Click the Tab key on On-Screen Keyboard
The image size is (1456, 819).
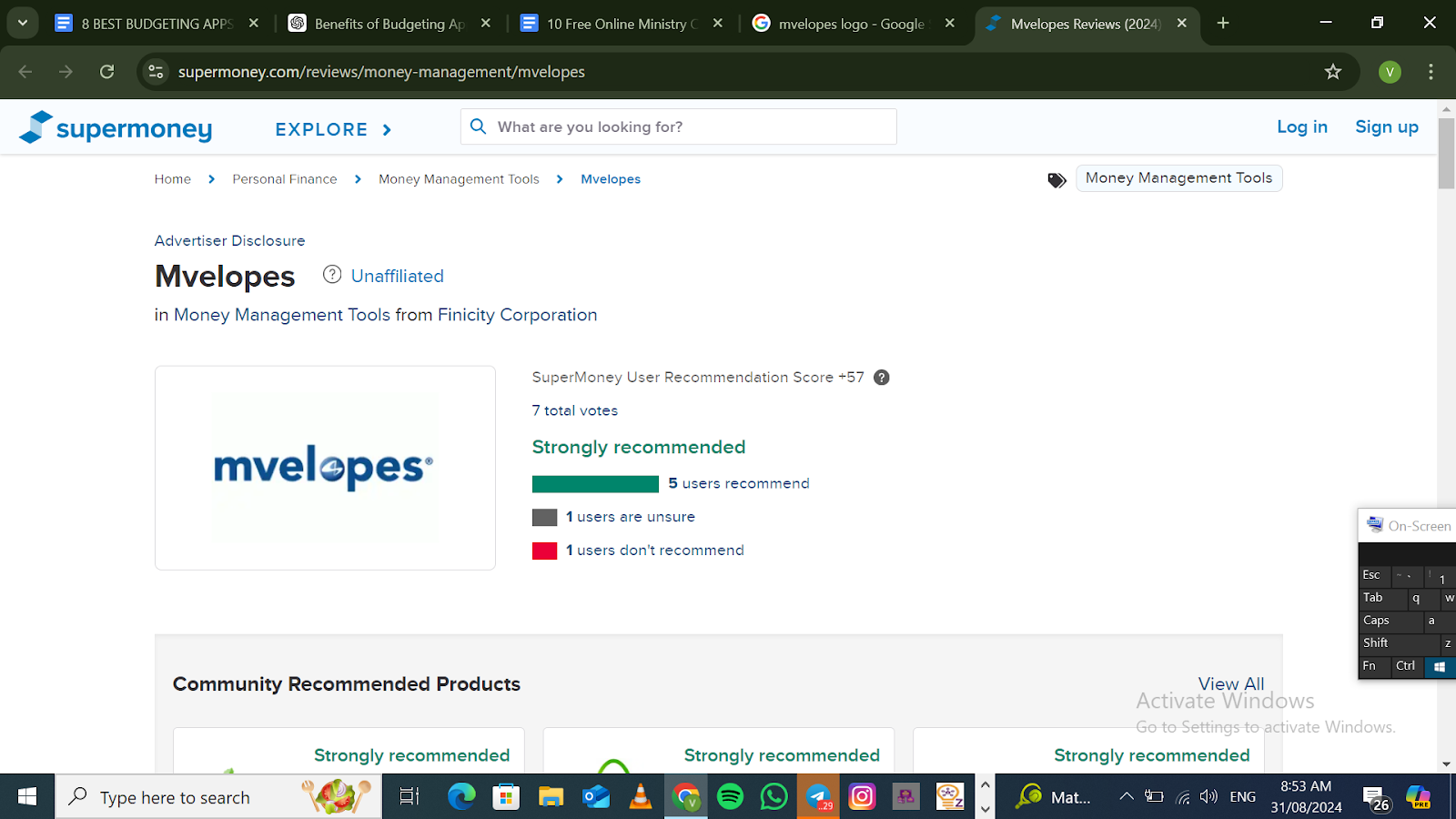coord(1382,598)
